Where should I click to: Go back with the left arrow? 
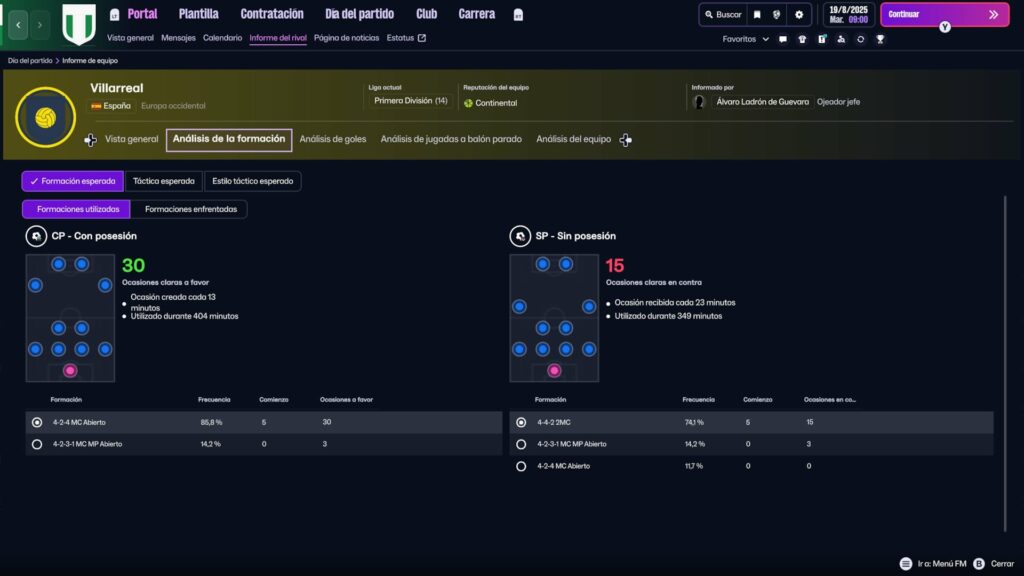[x=18, y=24]
